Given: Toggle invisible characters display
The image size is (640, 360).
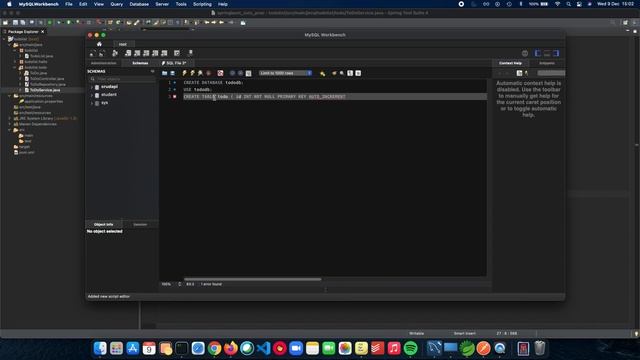Looking at the screenshot, I should (350, 73).
